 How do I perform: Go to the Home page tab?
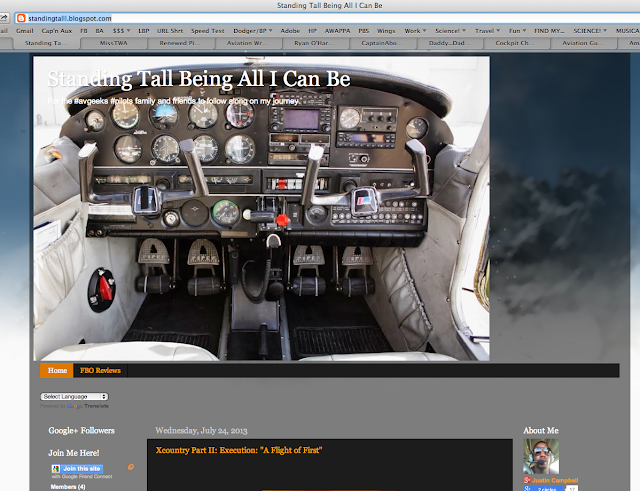(x=57, y=371)
